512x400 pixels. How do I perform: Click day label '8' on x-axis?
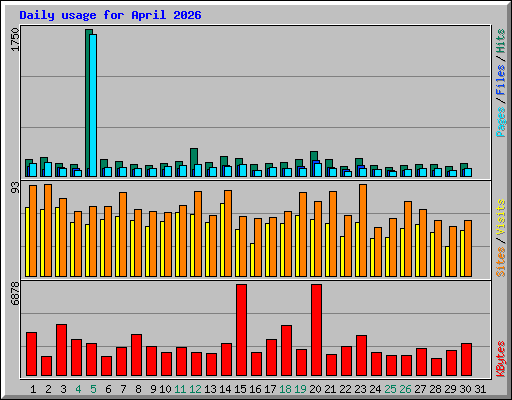pos(138,389)
